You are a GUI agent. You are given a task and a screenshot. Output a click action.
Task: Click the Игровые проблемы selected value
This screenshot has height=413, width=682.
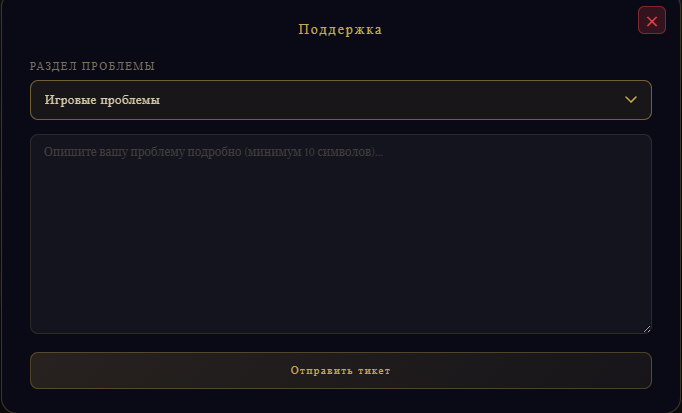pos(102,100)
